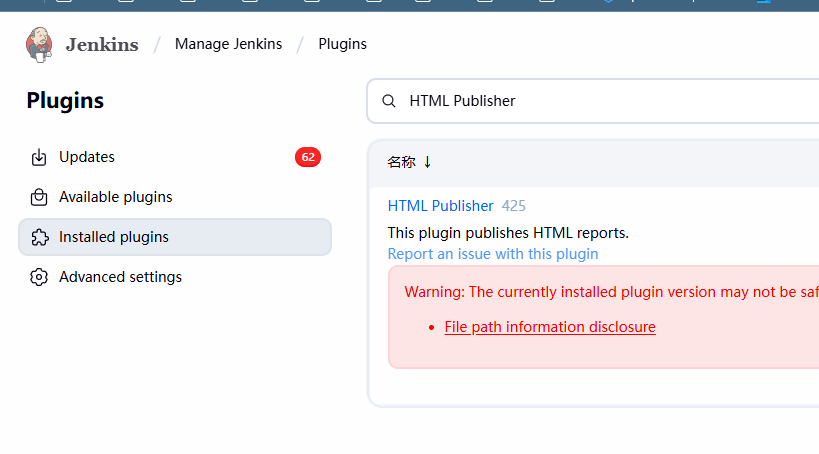Click the Jenkins butler logo icon
Screen dimensions: 819x454
point(39,44)
